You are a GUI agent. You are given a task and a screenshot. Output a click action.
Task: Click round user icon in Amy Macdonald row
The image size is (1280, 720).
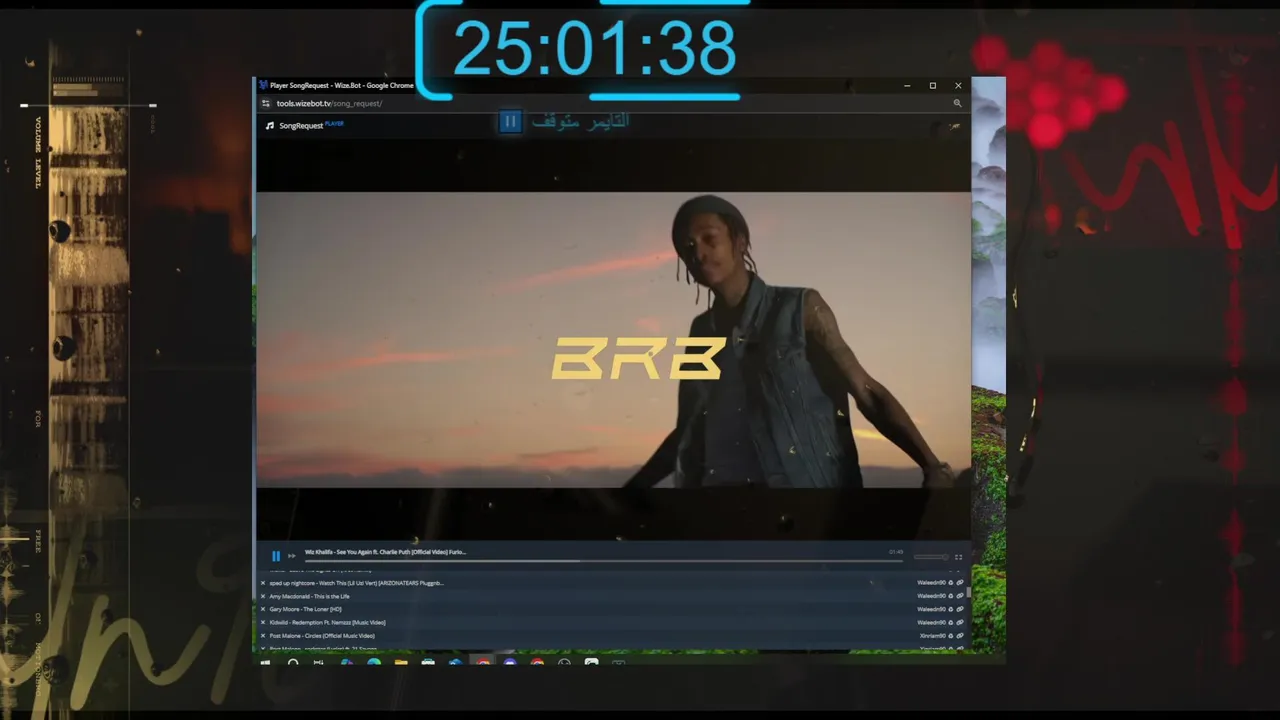(x=951, y=596)
